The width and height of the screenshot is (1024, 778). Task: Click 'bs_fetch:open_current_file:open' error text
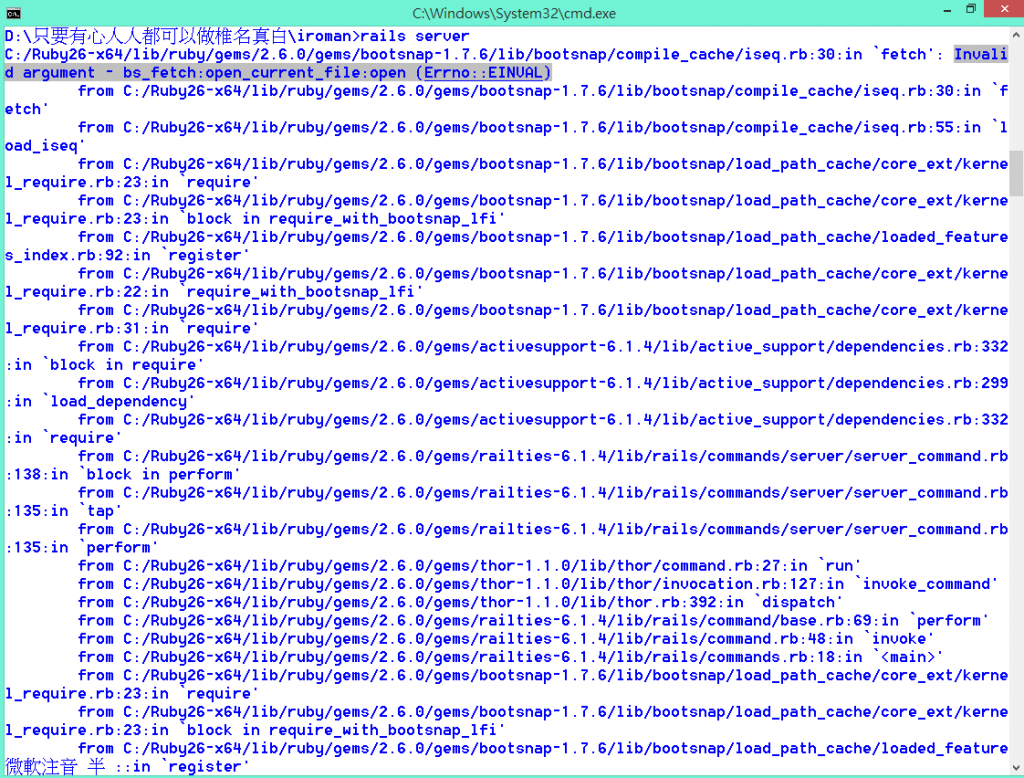click(x=264, y=73)
